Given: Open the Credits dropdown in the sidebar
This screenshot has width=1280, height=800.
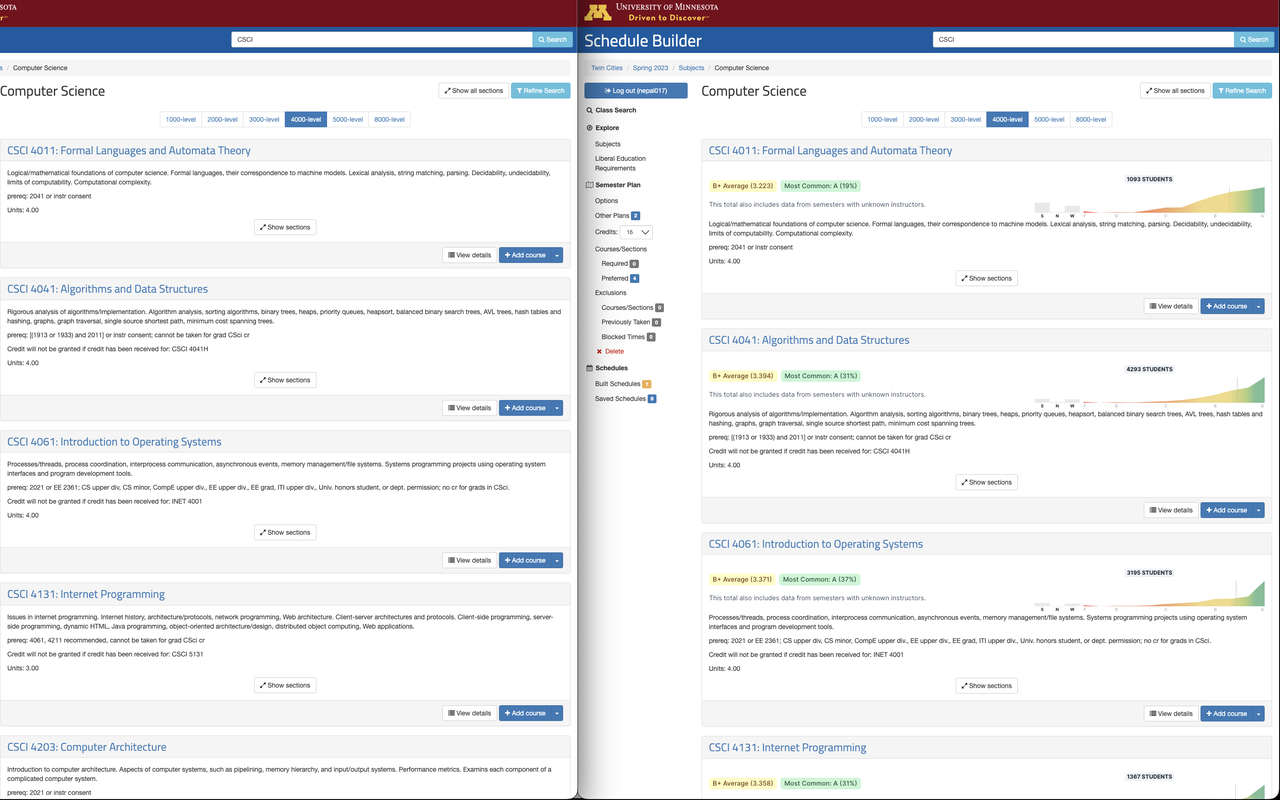Looking at the screenshot, I should coord(636,231).
